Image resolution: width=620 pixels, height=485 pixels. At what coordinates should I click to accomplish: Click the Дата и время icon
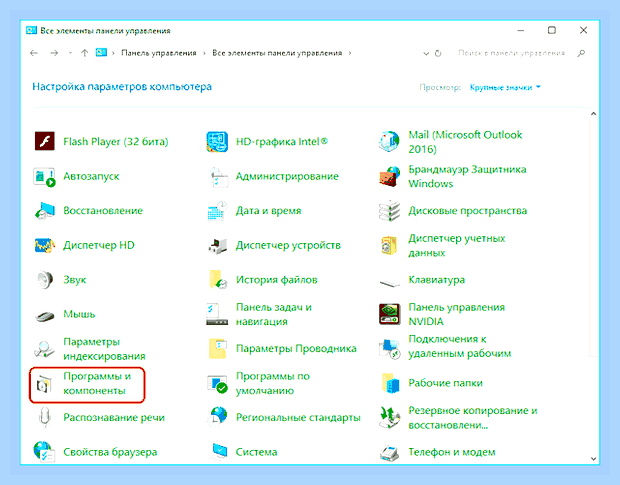[217, 211]
